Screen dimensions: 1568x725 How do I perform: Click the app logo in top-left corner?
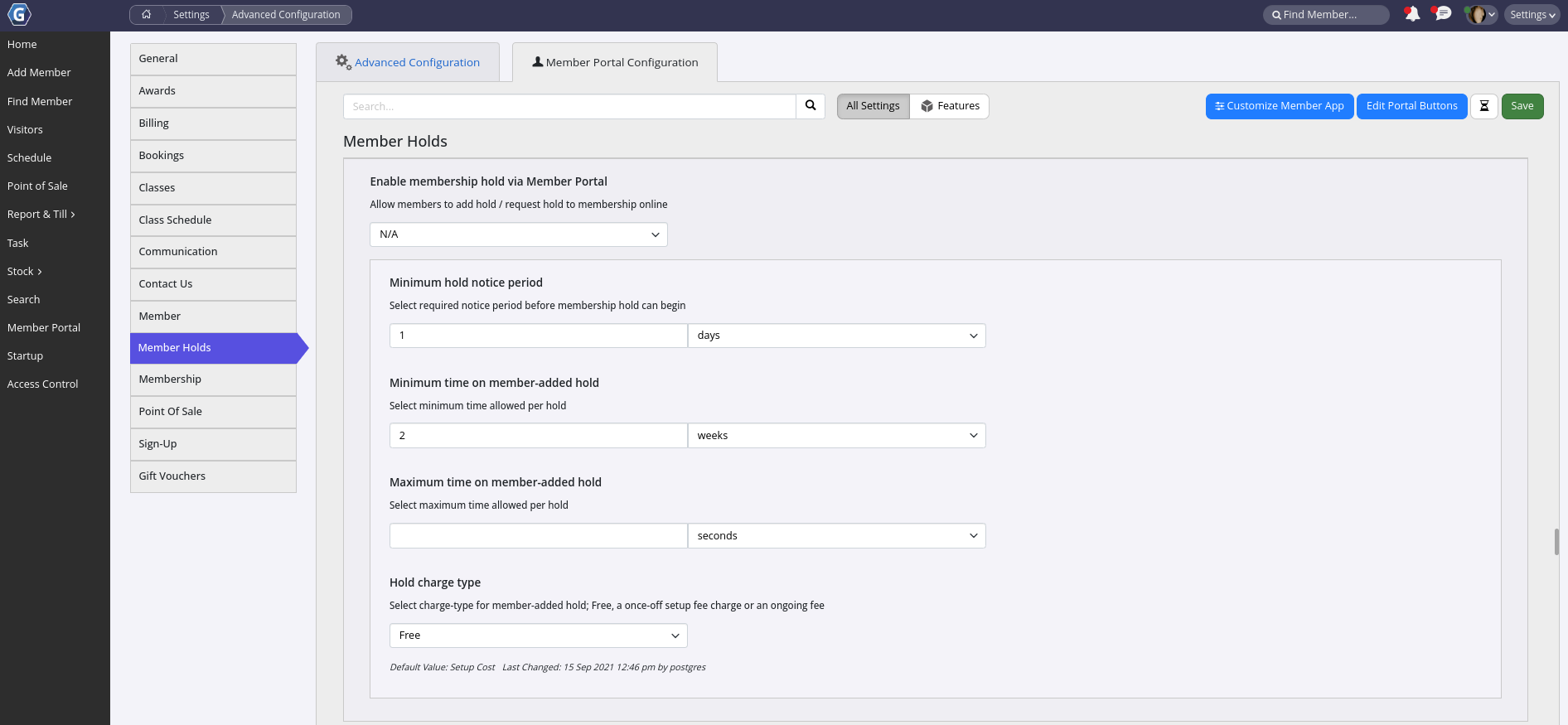[x=19, y=14]
